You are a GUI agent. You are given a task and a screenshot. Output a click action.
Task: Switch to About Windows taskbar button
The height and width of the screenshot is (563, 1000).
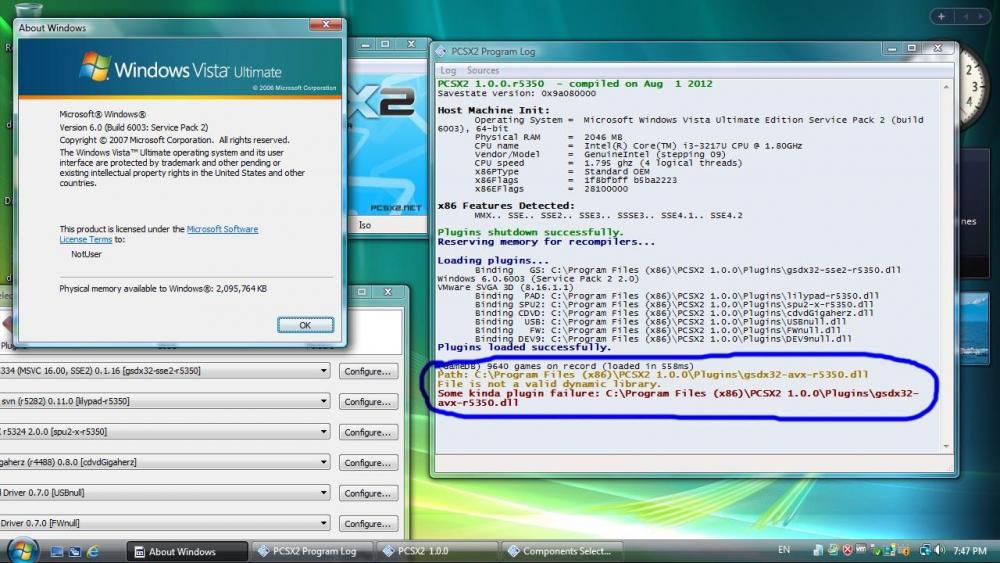[x=186, y=552]
